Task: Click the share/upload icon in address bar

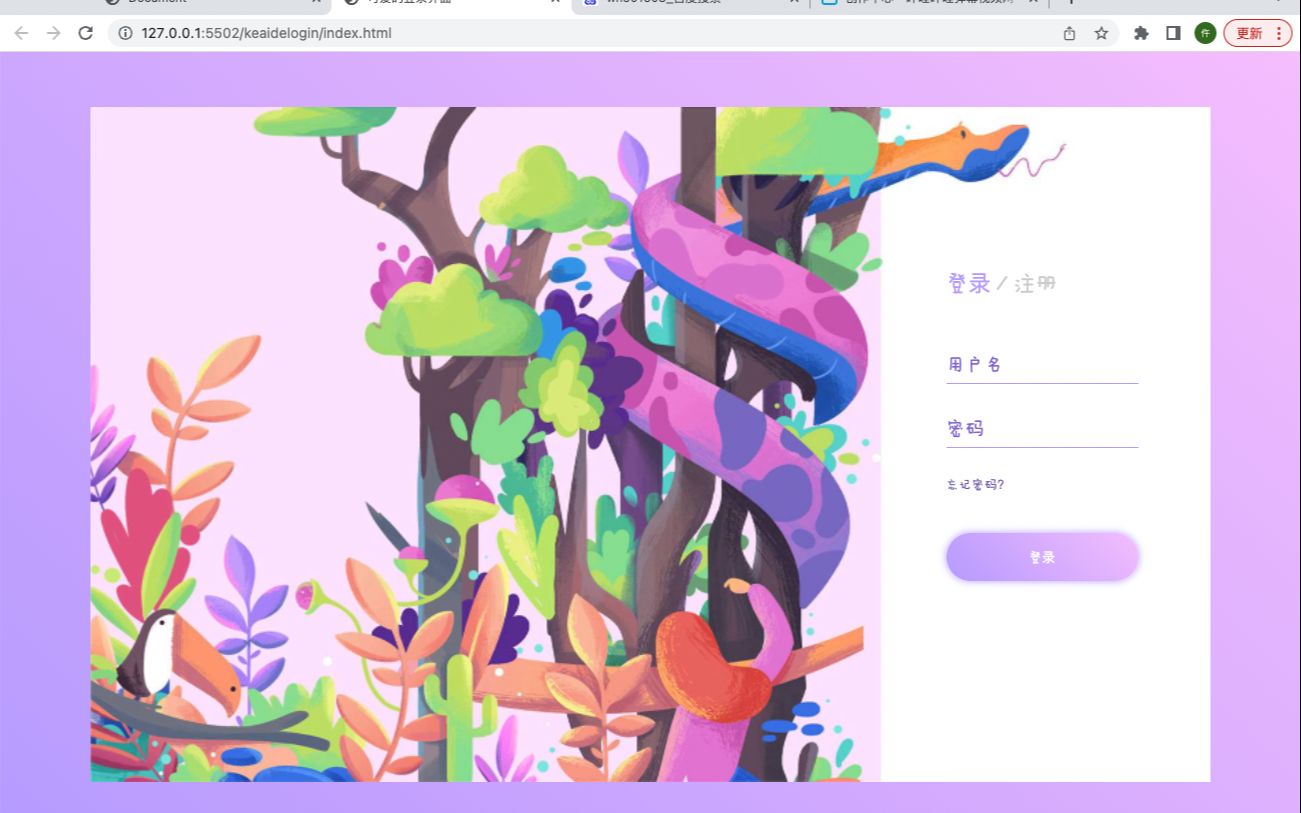Action: [x=1069, y=33]
